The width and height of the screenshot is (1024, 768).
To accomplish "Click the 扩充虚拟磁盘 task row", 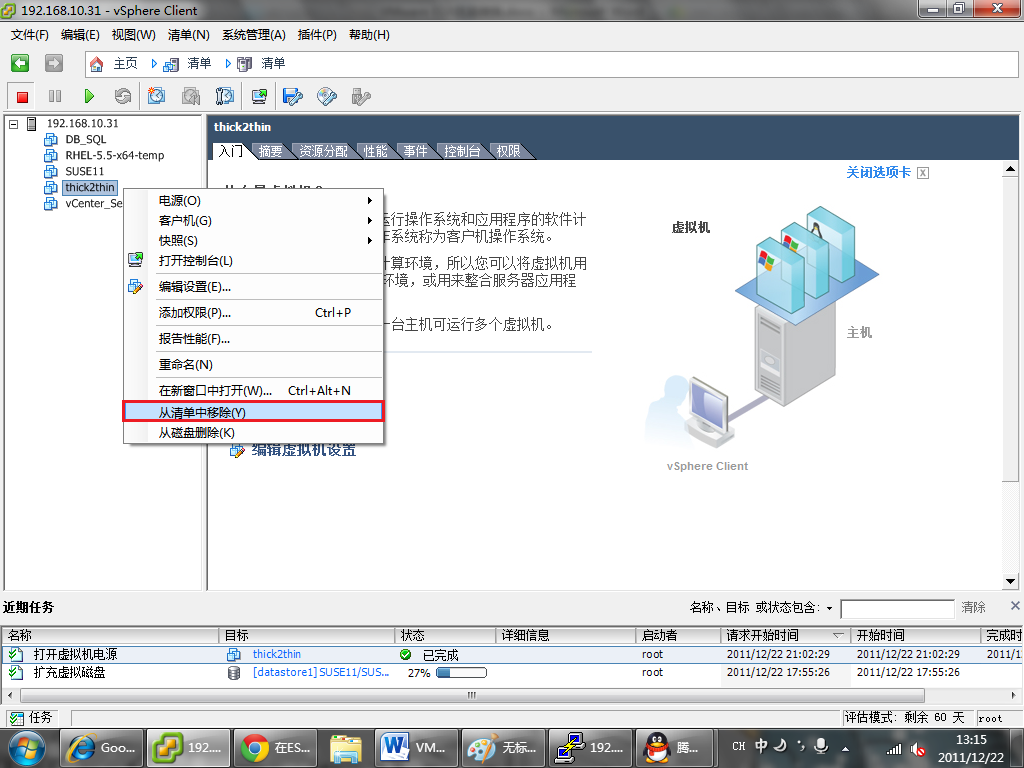I will click(x=512, y=672).
